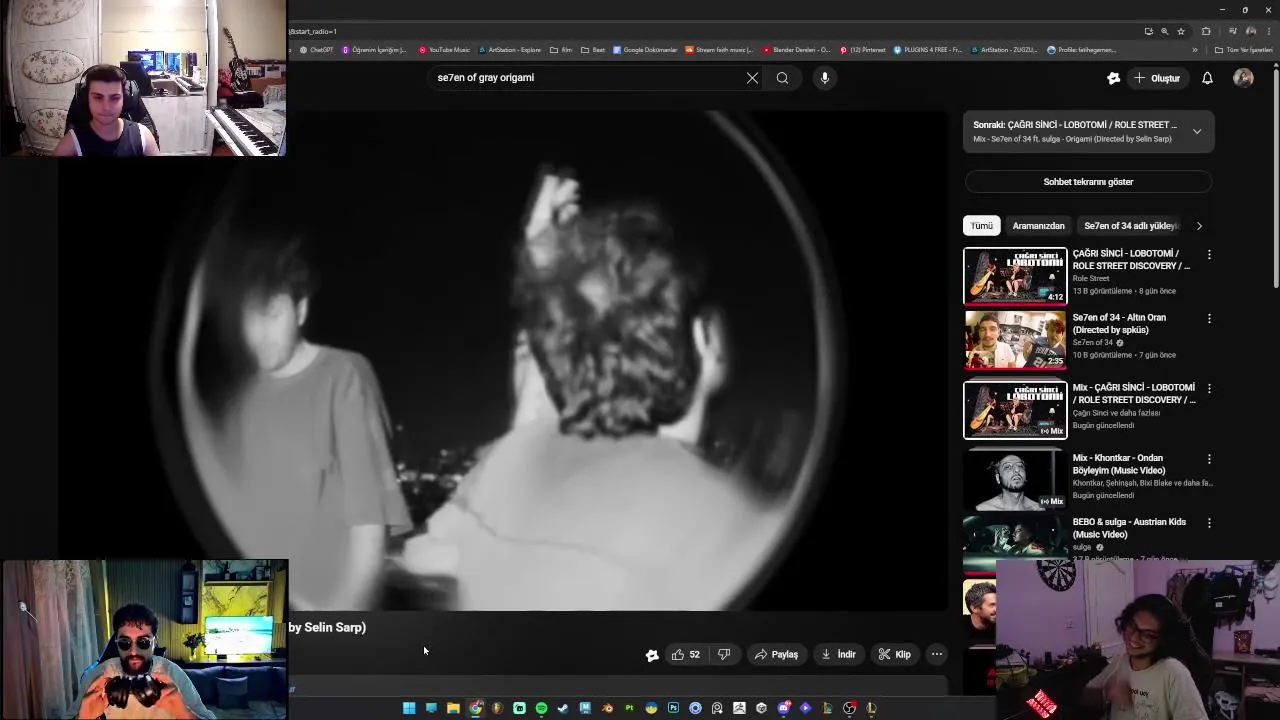Open Blender from taskbar
Viewport: 1280px width, 720px height.
pos(607,708)
